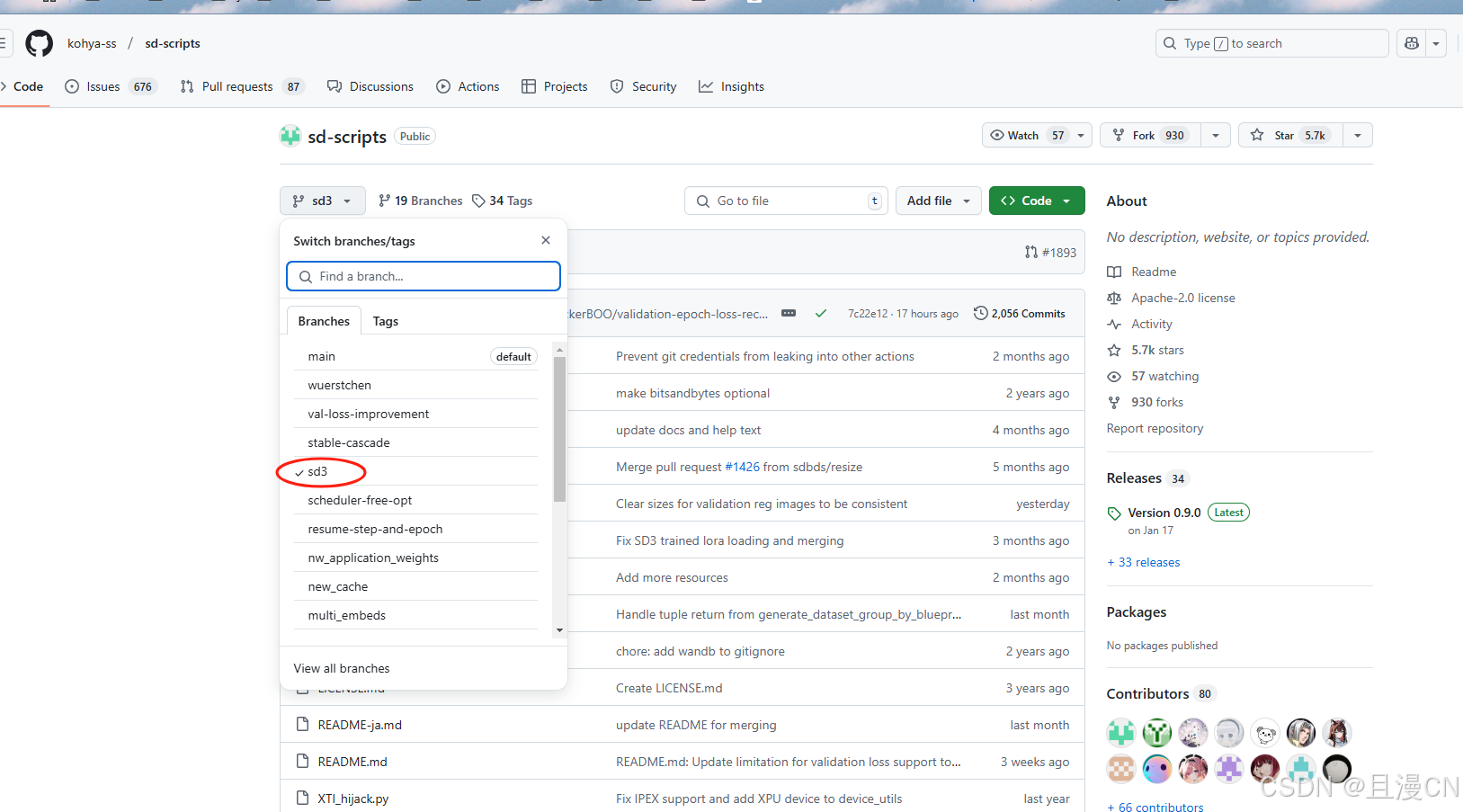The height and width of the screenshot is (812, 1463).
Task: Choose the multi_embeds branch
Action: click(x=415, y=615)
